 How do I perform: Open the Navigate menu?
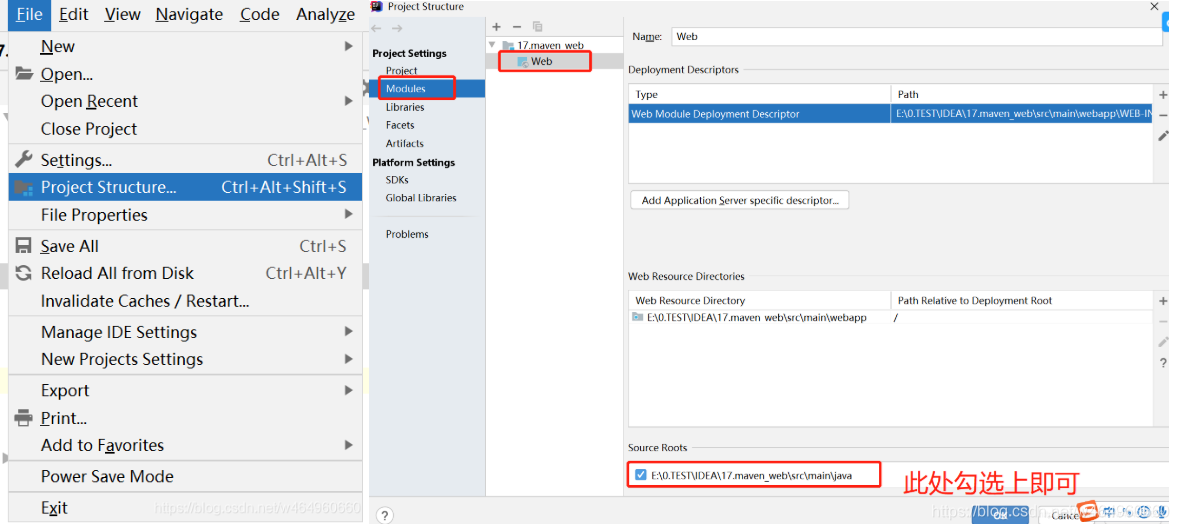(189, 14)
